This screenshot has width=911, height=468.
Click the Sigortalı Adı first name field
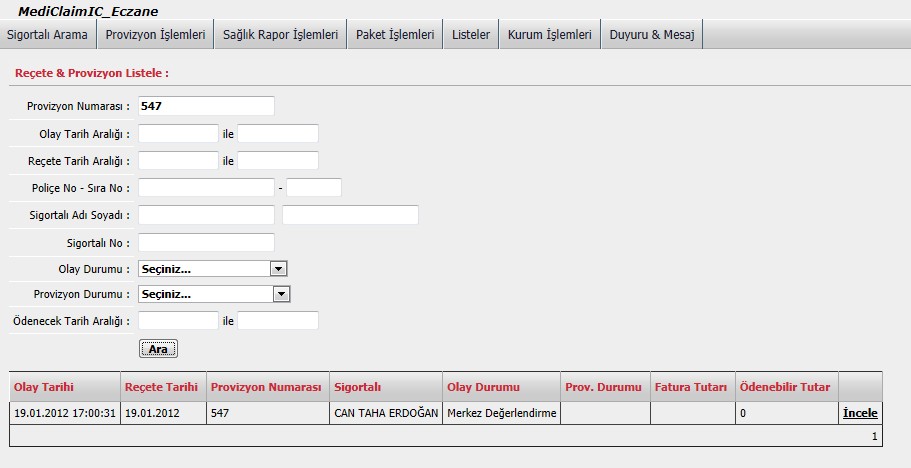tap(206, 215)
